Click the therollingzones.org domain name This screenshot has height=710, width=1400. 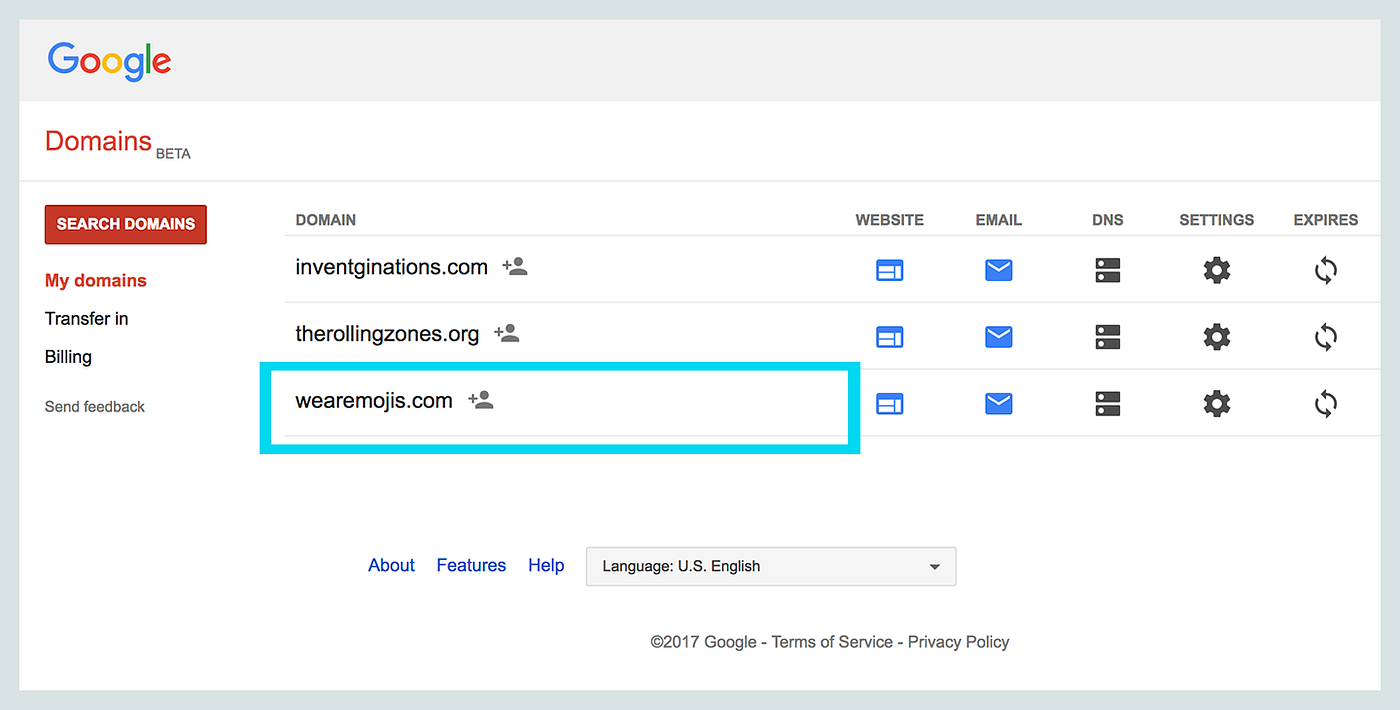(388, 334)
